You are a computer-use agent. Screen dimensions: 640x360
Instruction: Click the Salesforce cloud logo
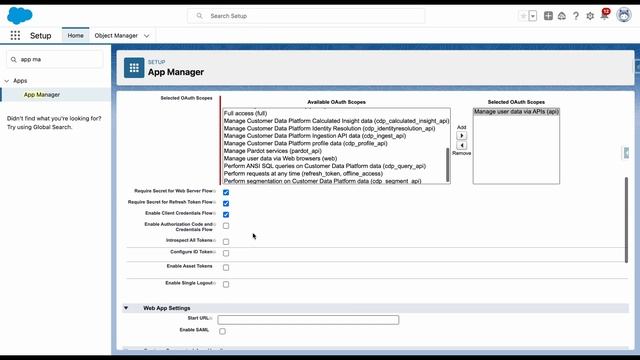(x=20, y=16)
